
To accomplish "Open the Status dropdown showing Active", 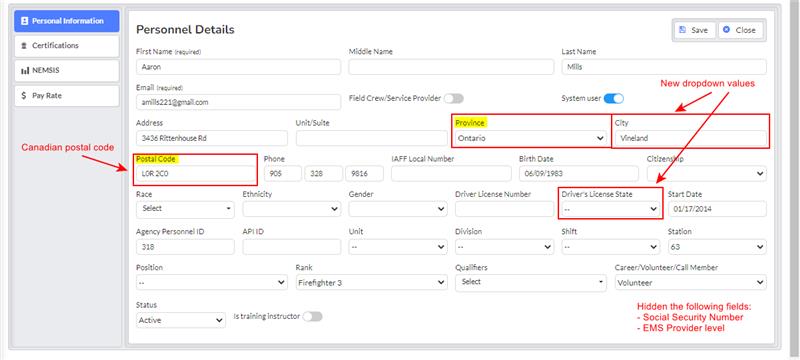I will tap(181, 320).
